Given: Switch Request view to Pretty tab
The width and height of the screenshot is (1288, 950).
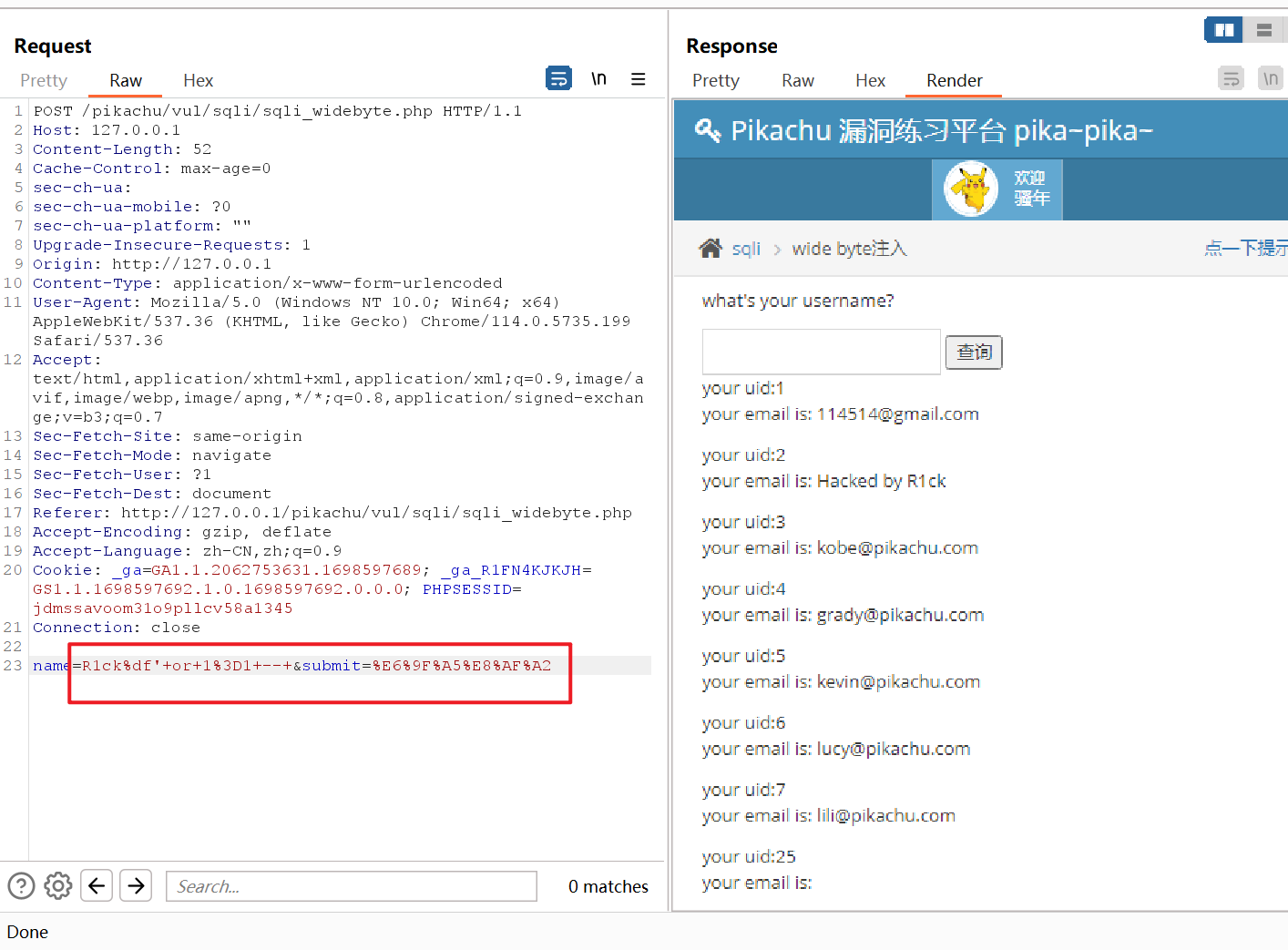Looking at the screenshot, I should (x=44, y=80).
